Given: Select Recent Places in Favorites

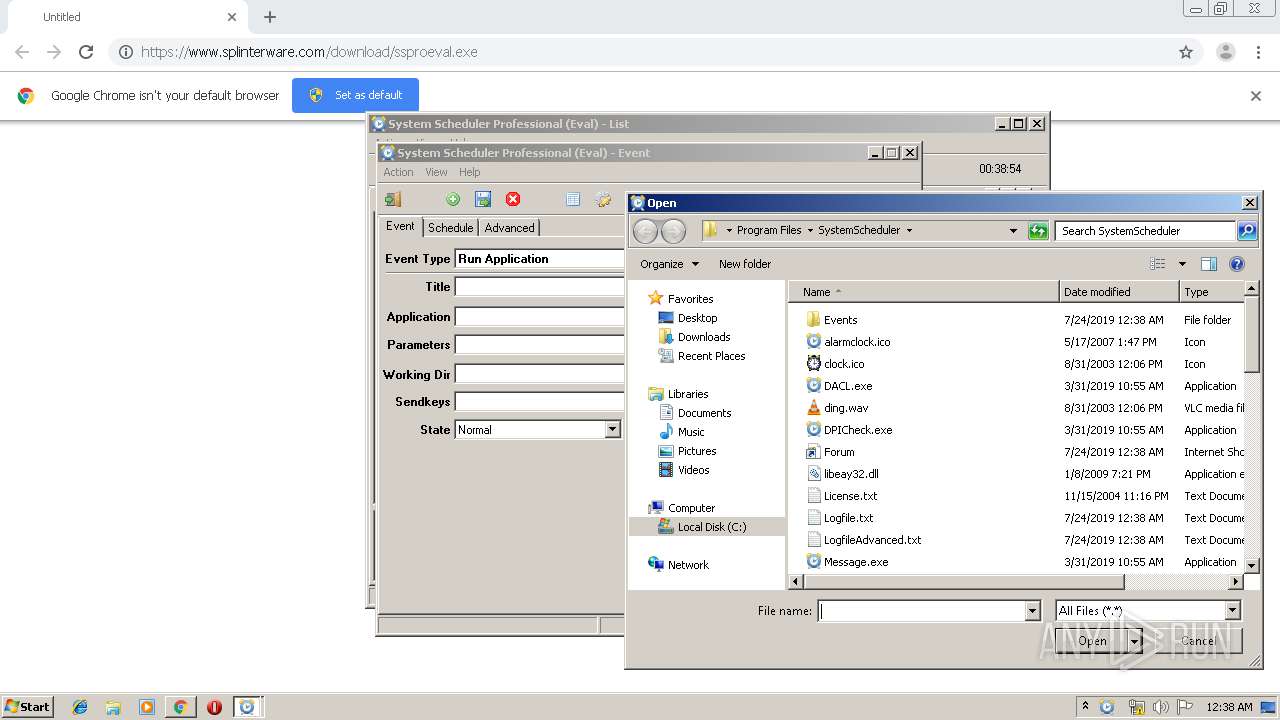Looking at the screenshot, I should click(711, 356).
